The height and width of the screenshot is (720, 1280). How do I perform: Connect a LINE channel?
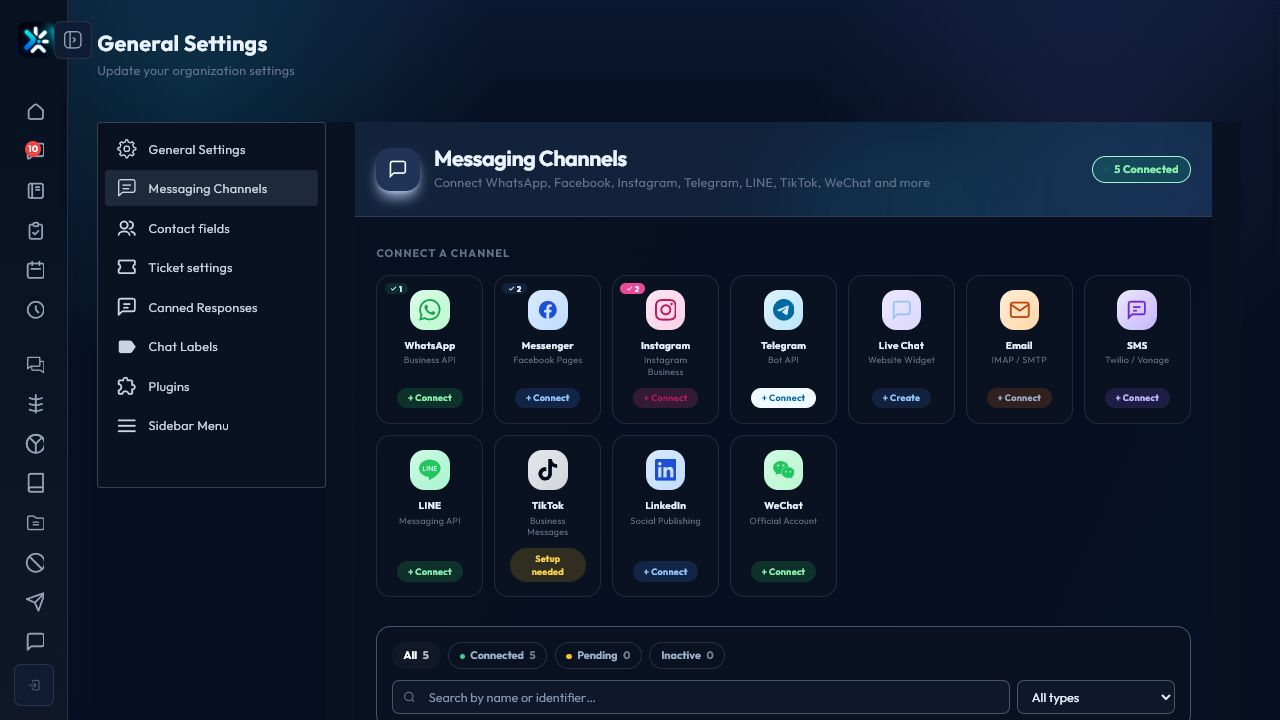point(430,572)
